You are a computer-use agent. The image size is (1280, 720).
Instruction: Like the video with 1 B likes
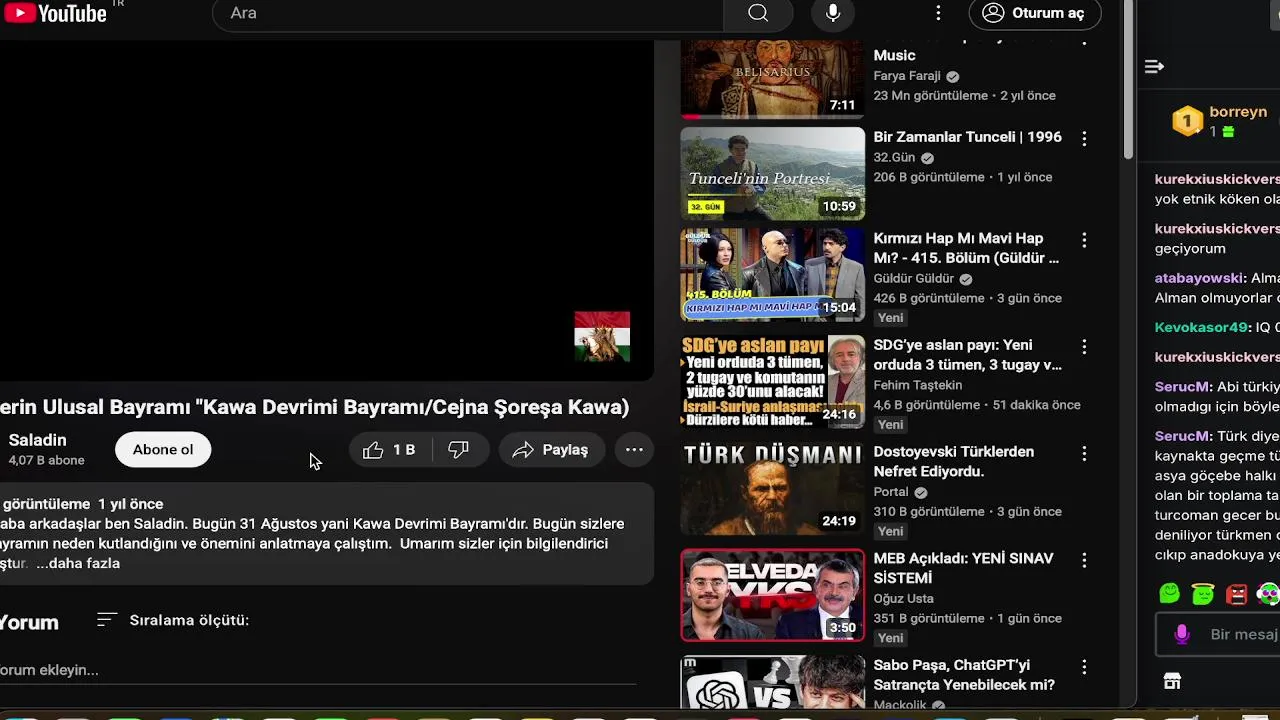[389, 450]
